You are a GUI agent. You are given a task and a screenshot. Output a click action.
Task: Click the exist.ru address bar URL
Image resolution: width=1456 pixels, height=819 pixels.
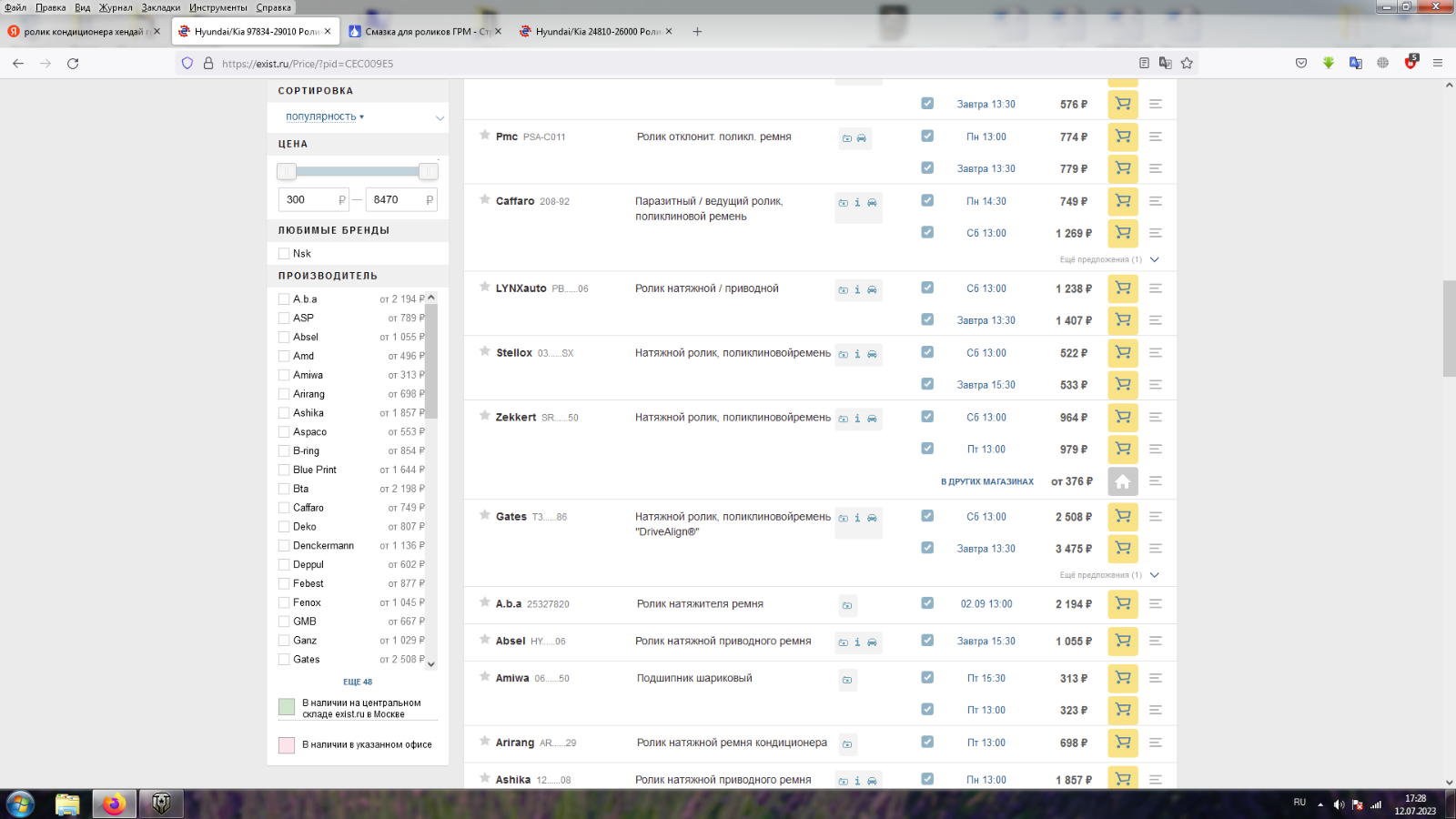tap(308, 64)
